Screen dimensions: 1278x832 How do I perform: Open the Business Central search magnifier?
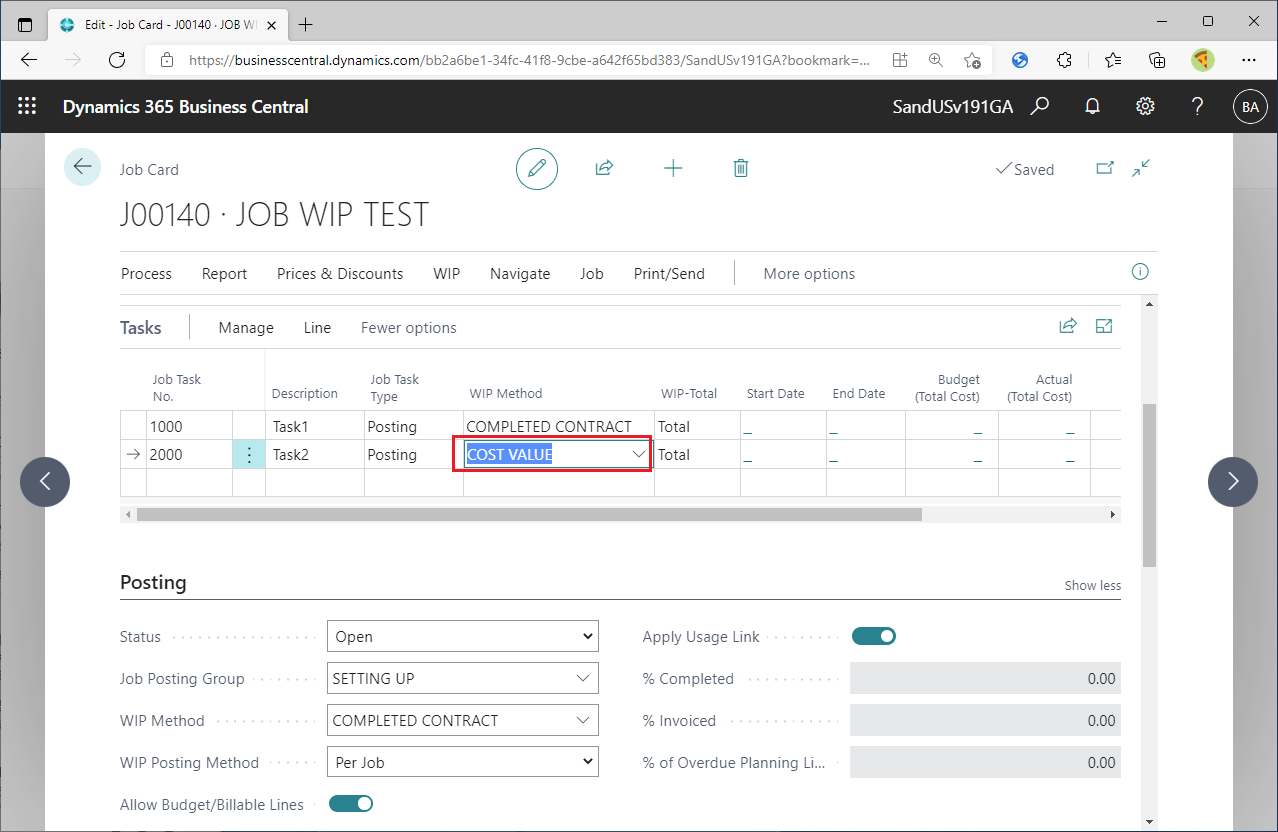(x=1040, y=107)
